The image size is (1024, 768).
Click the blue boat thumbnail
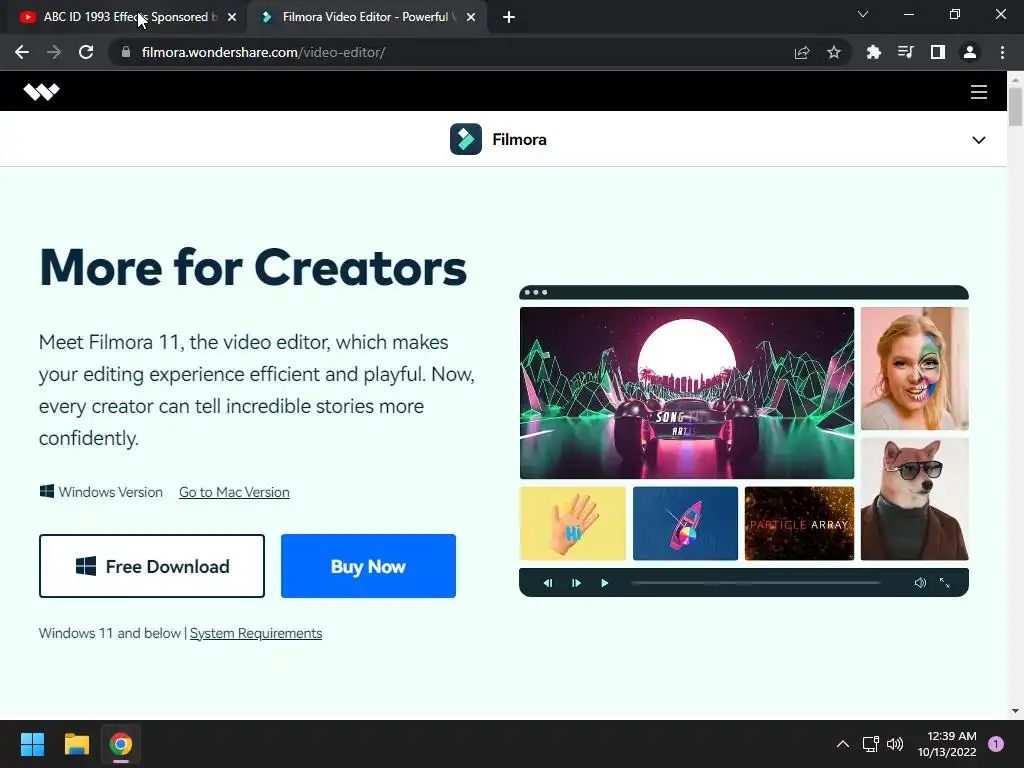point(685,523)
